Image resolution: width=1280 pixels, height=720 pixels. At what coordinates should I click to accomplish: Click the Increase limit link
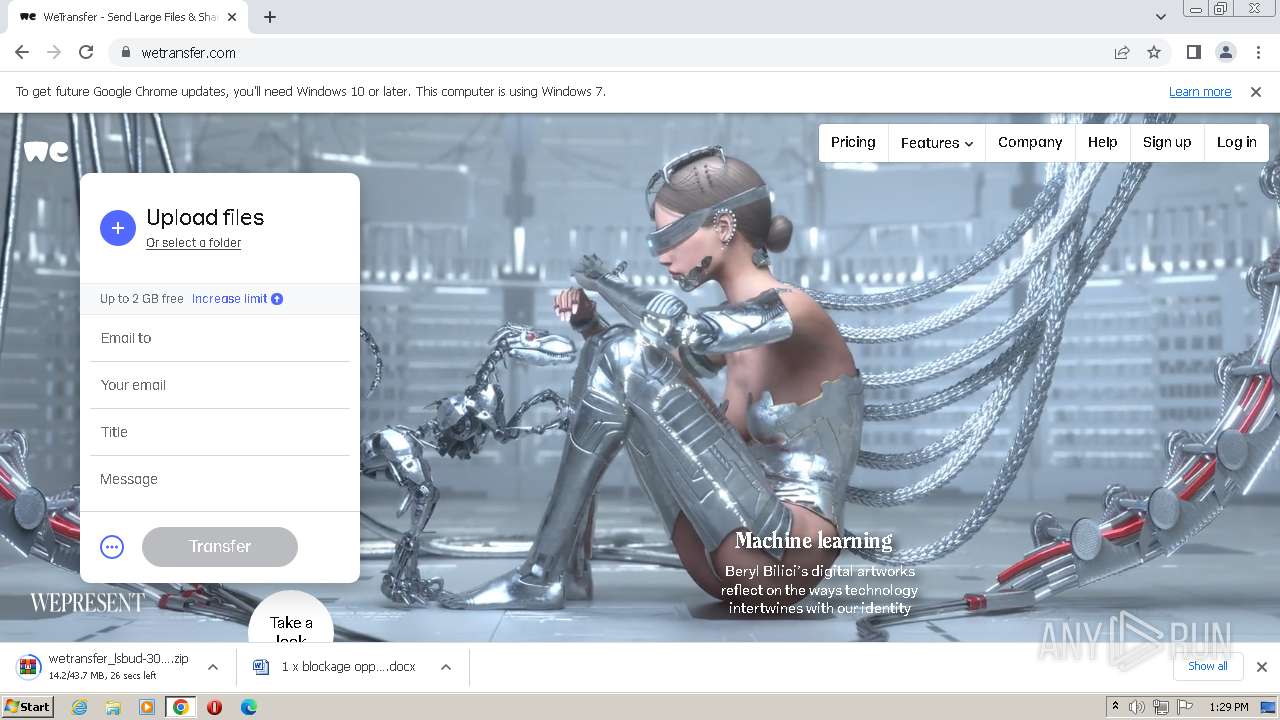(230, 299)
